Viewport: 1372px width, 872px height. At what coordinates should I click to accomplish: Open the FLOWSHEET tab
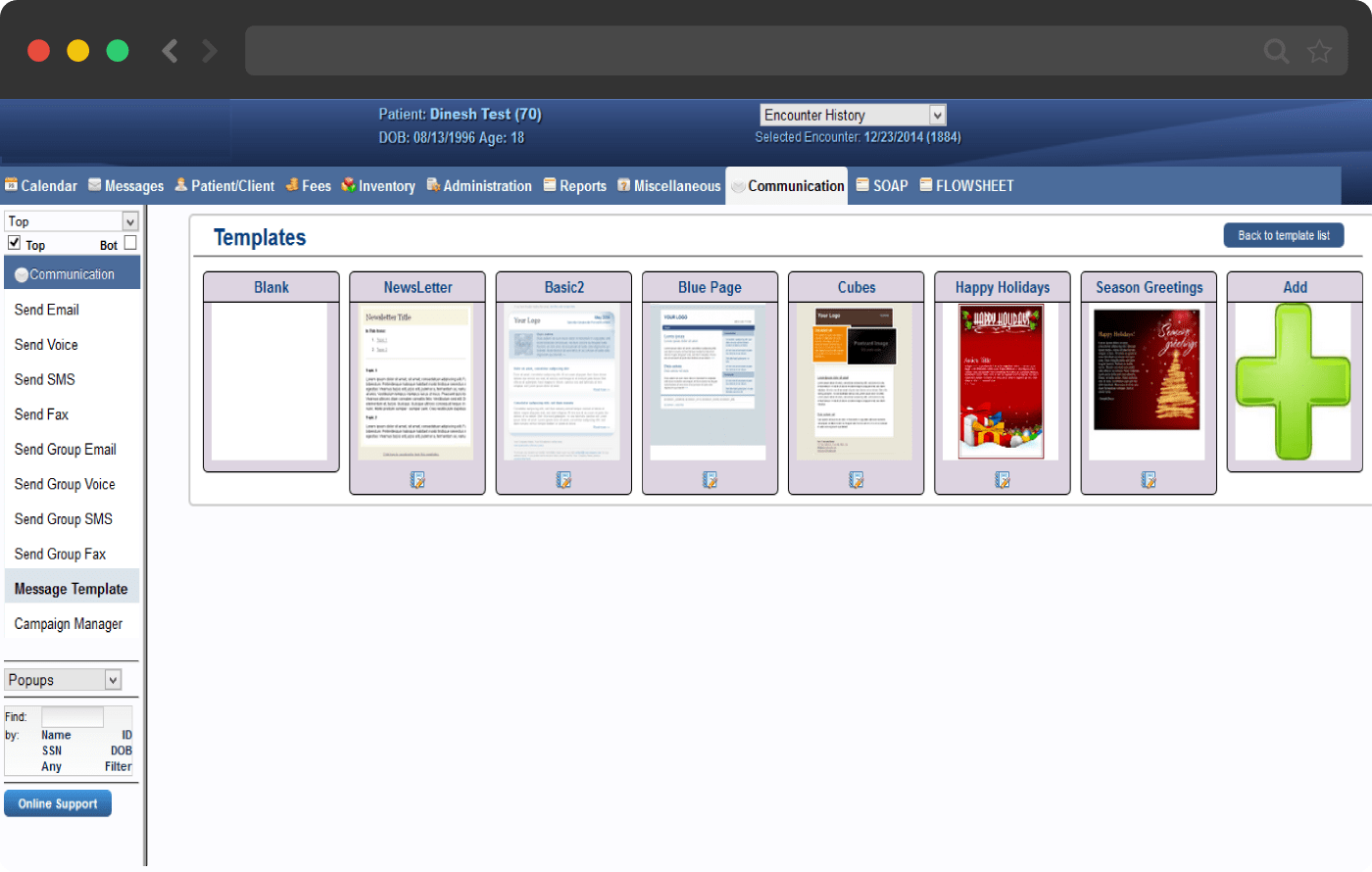[966, 185]
